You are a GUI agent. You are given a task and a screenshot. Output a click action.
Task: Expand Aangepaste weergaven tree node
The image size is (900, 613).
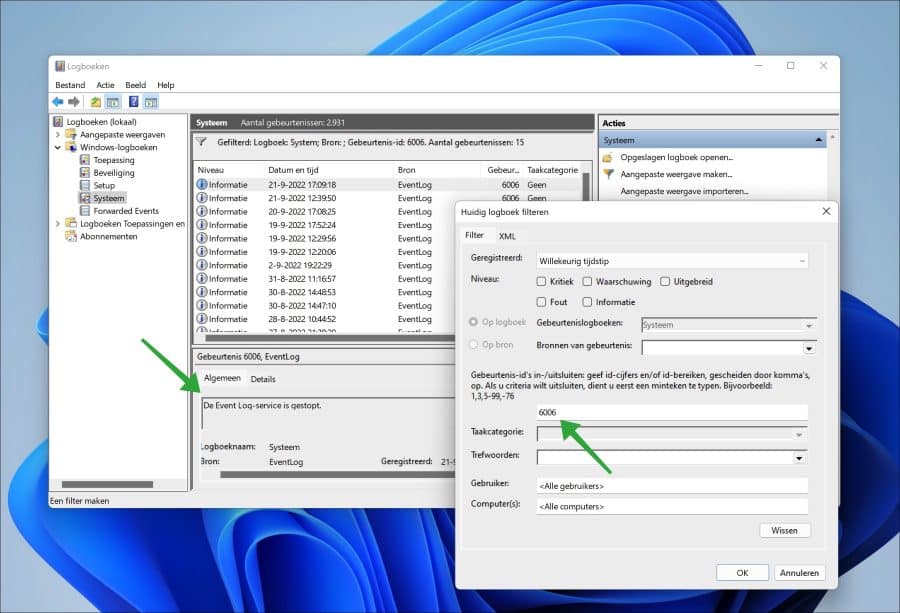(x=57, y=134)
